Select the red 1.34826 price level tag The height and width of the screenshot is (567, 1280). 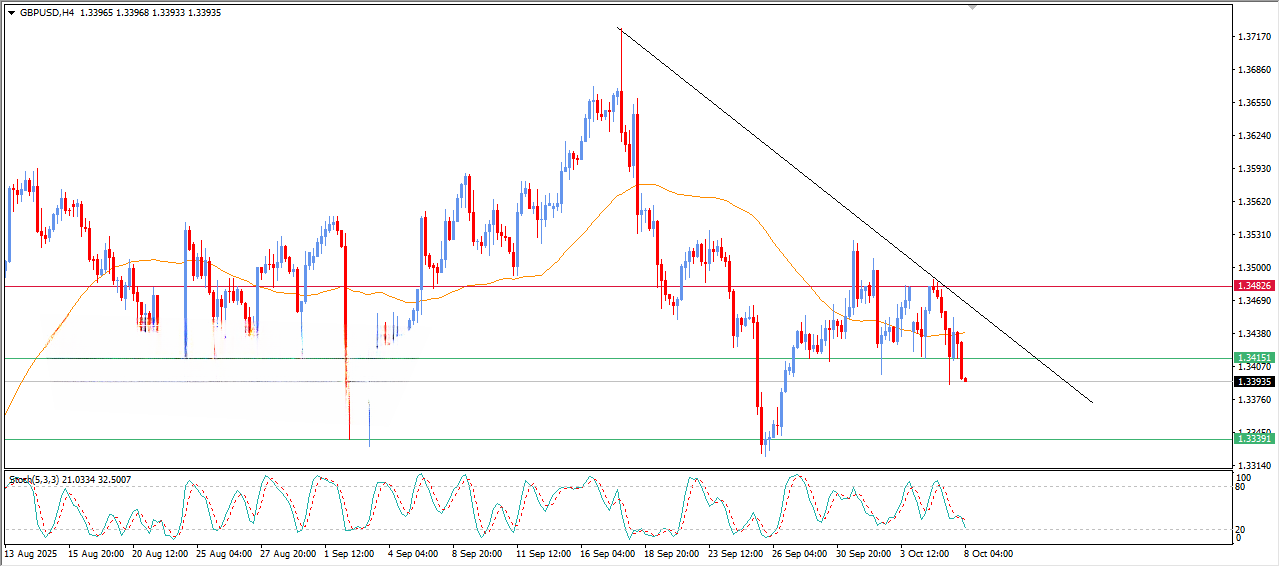pyautogui.click(x=1253, y=286)
